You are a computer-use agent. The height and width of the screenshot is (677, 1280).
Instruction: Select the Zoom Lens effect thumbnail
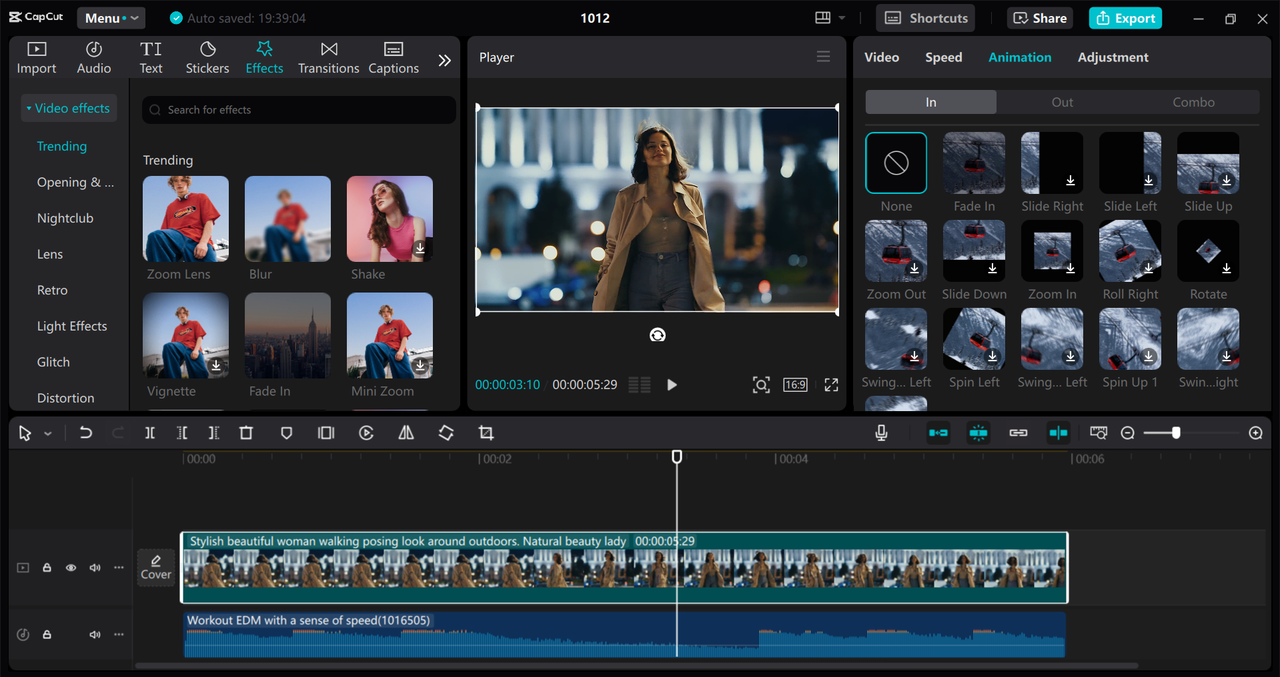[x=186, y=219]
